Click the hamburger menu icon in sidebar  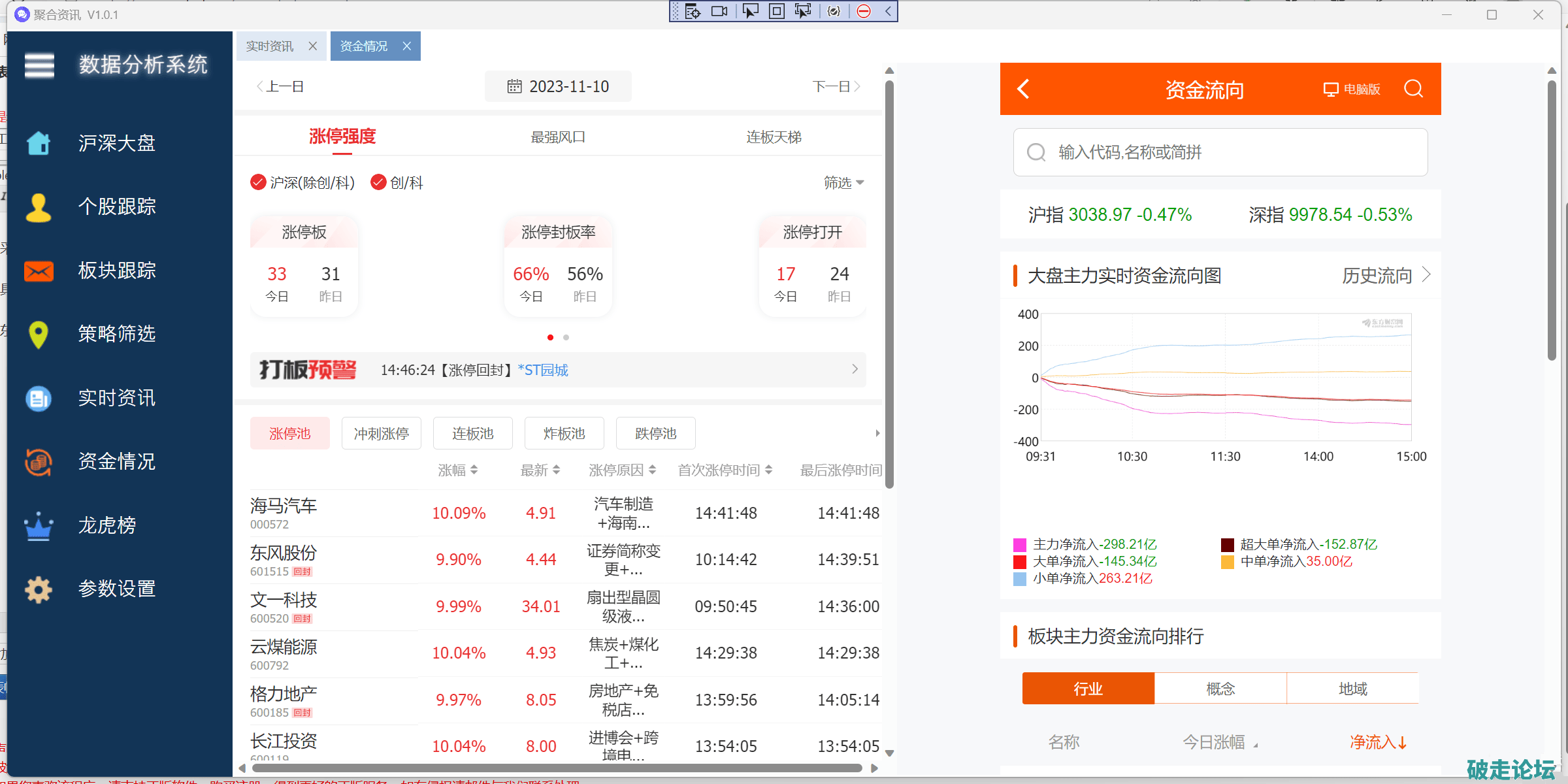39,65
